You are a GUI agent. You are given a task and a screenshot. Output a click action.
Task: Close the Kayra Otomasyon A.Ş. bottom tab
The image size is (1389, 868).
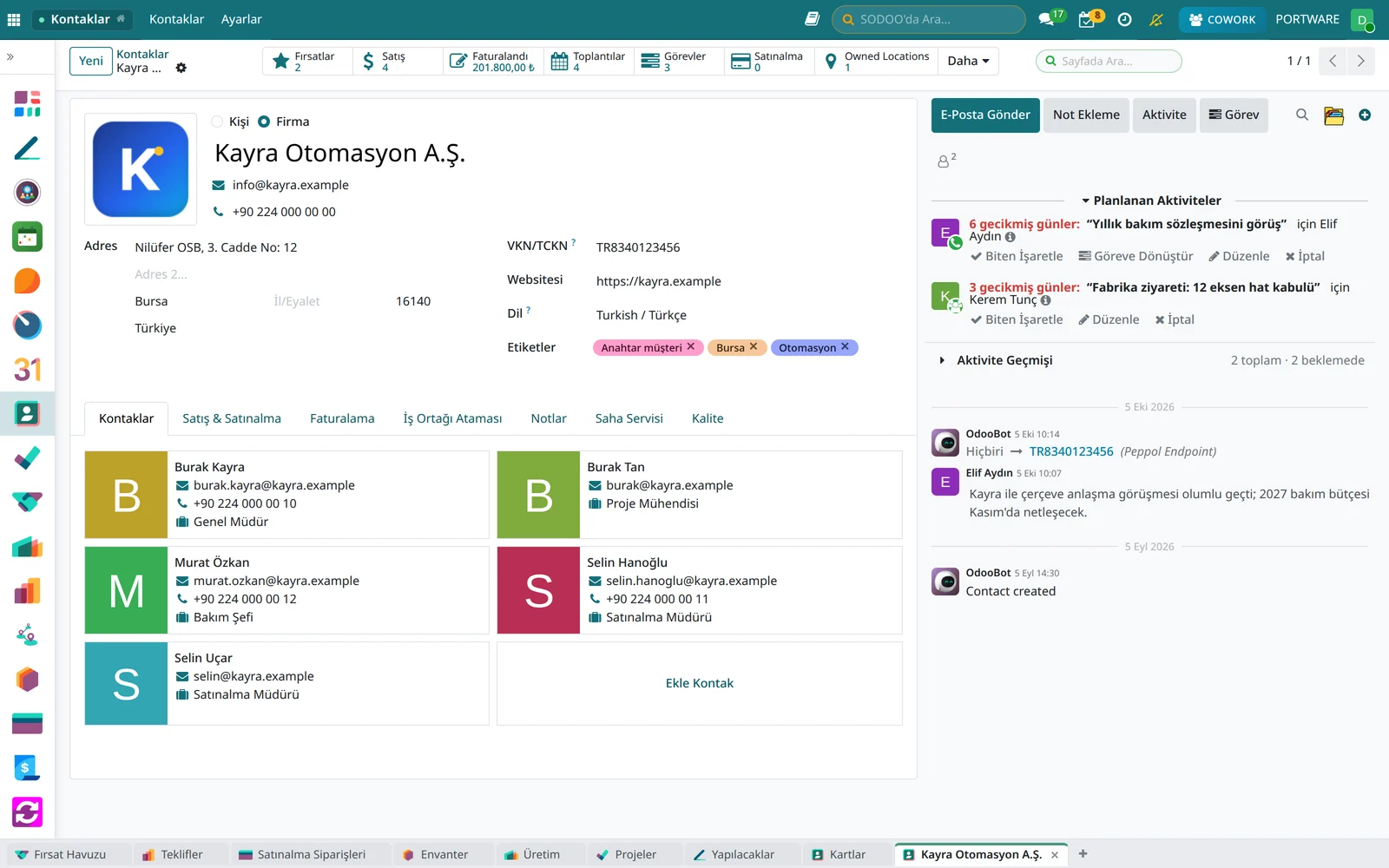coord(1055,855)
